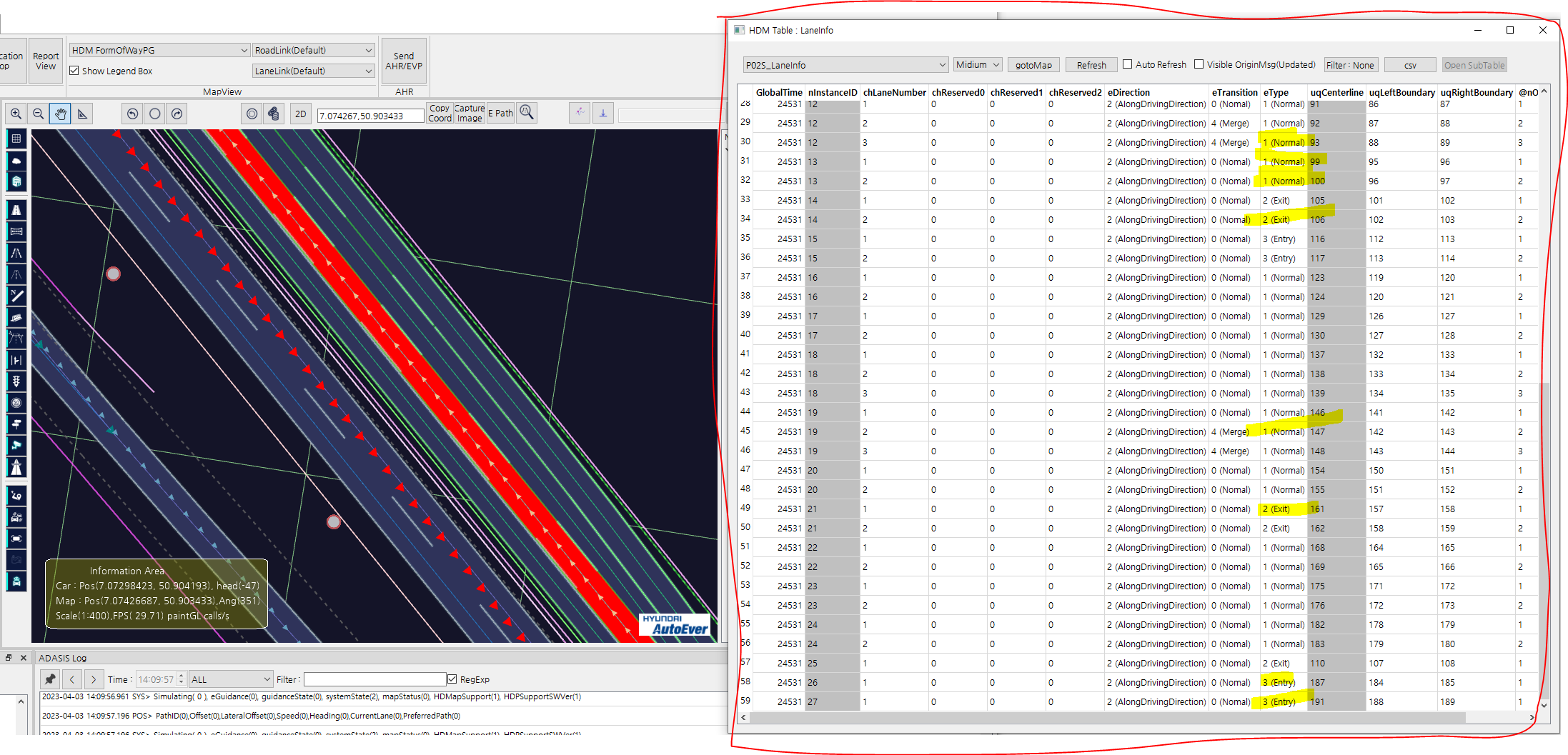
Task: Click the coordinate input field in toolbar
Action: coord(369,114)
